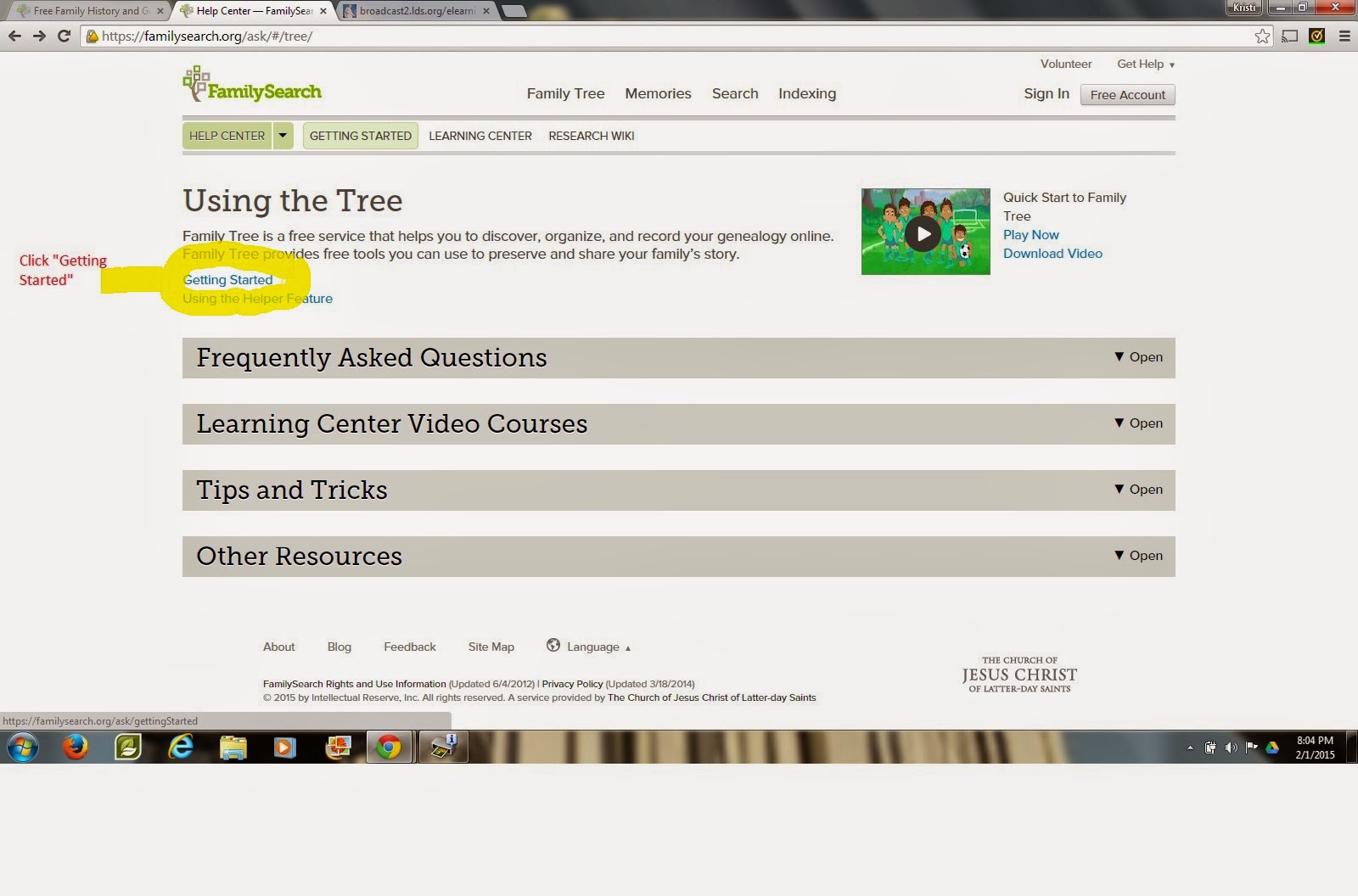Screen dimensions: 1358x896
Task: Close the Free Family History tab
Action: click(160, 11)
